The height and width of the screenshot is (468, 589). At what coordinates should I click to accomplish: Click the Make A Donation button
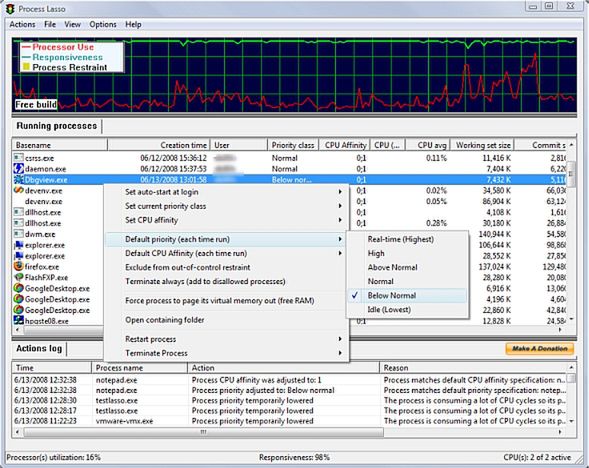[539, 349]
